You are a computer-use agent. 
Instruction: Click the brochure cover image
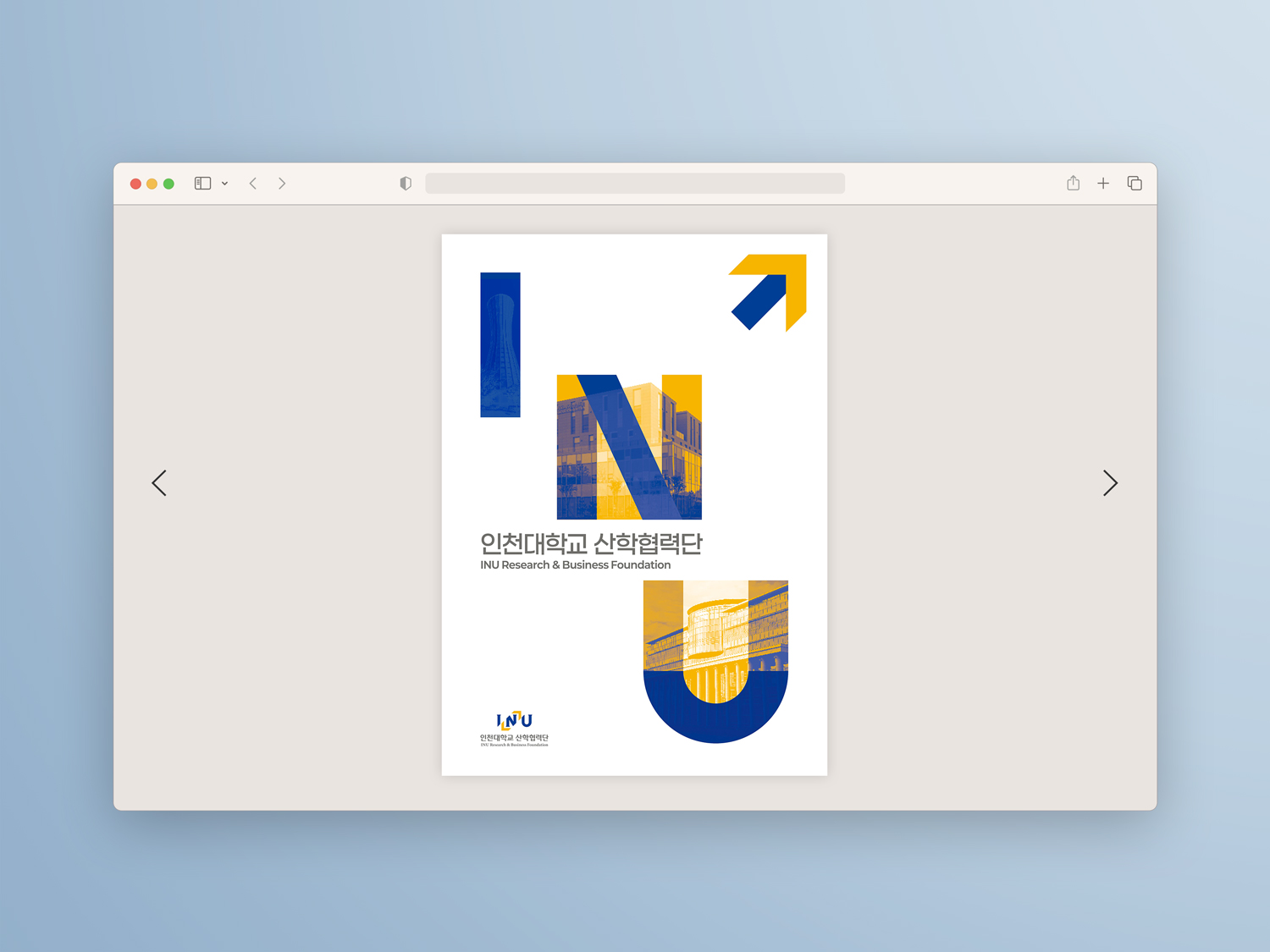click(x=634, y=504)
